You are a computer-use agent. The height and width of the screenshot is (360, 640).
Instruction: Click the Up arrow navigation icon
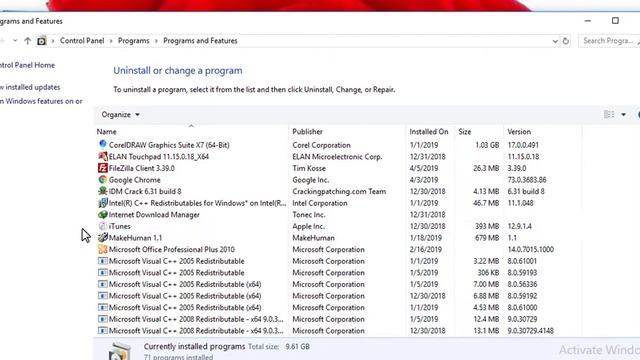point(27,41)
